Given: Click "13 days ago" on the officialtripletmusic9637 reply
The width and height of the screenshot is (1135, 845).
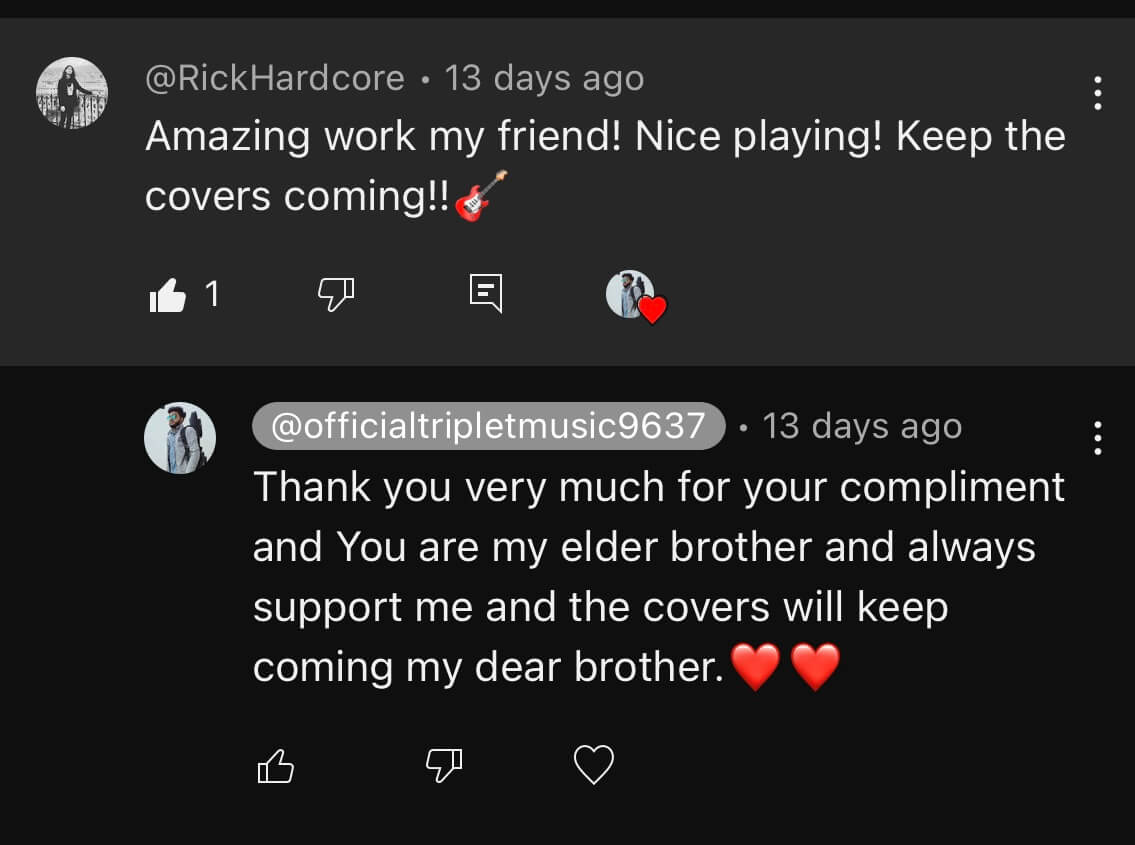Looking at the screenshot, I should [x=862, y=427].
